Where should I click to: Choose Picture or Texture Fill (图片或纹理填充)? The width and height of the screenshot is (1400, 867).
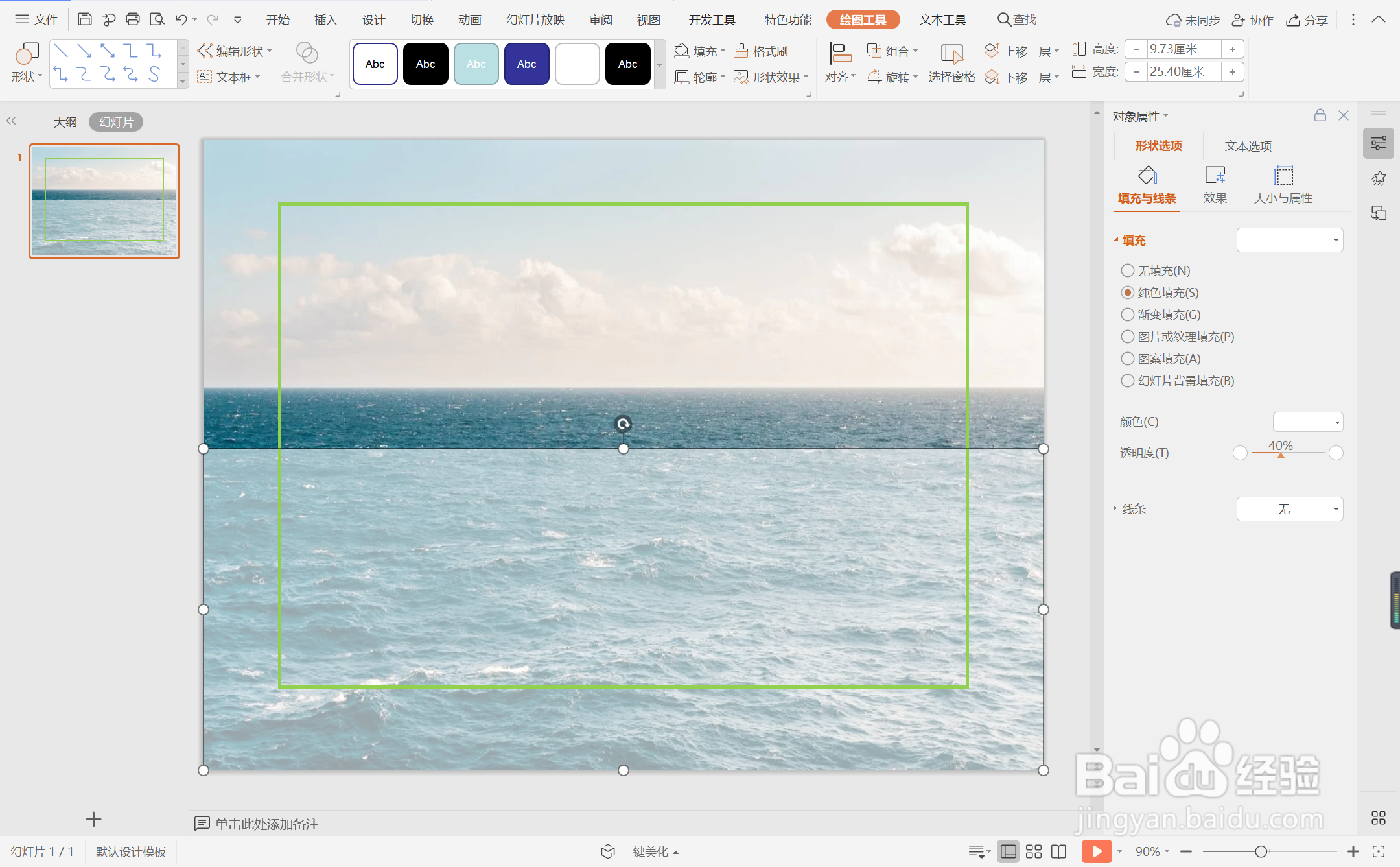point(1128,337)
